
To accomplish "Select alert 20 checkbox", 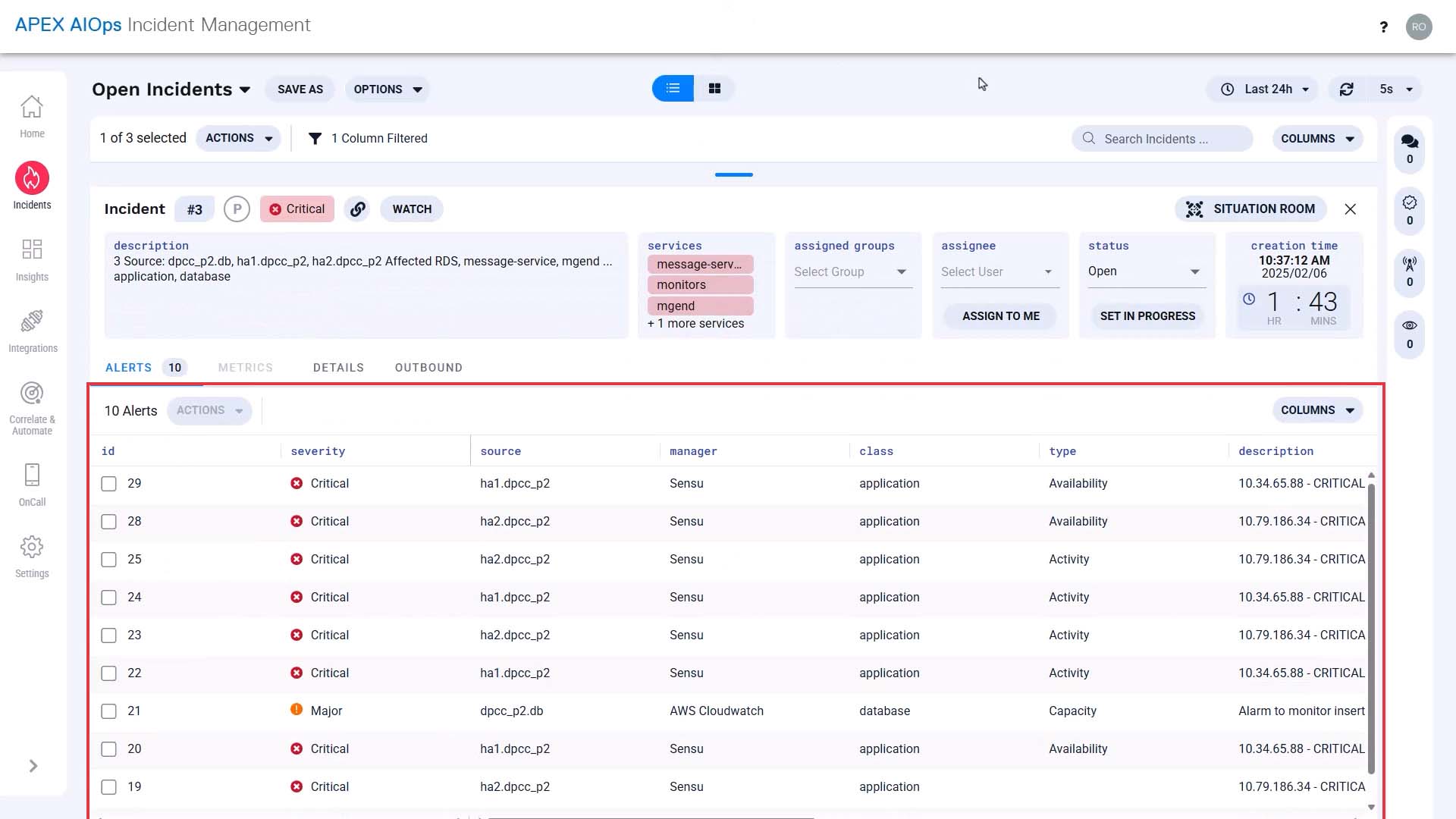I will pos(109,749).
